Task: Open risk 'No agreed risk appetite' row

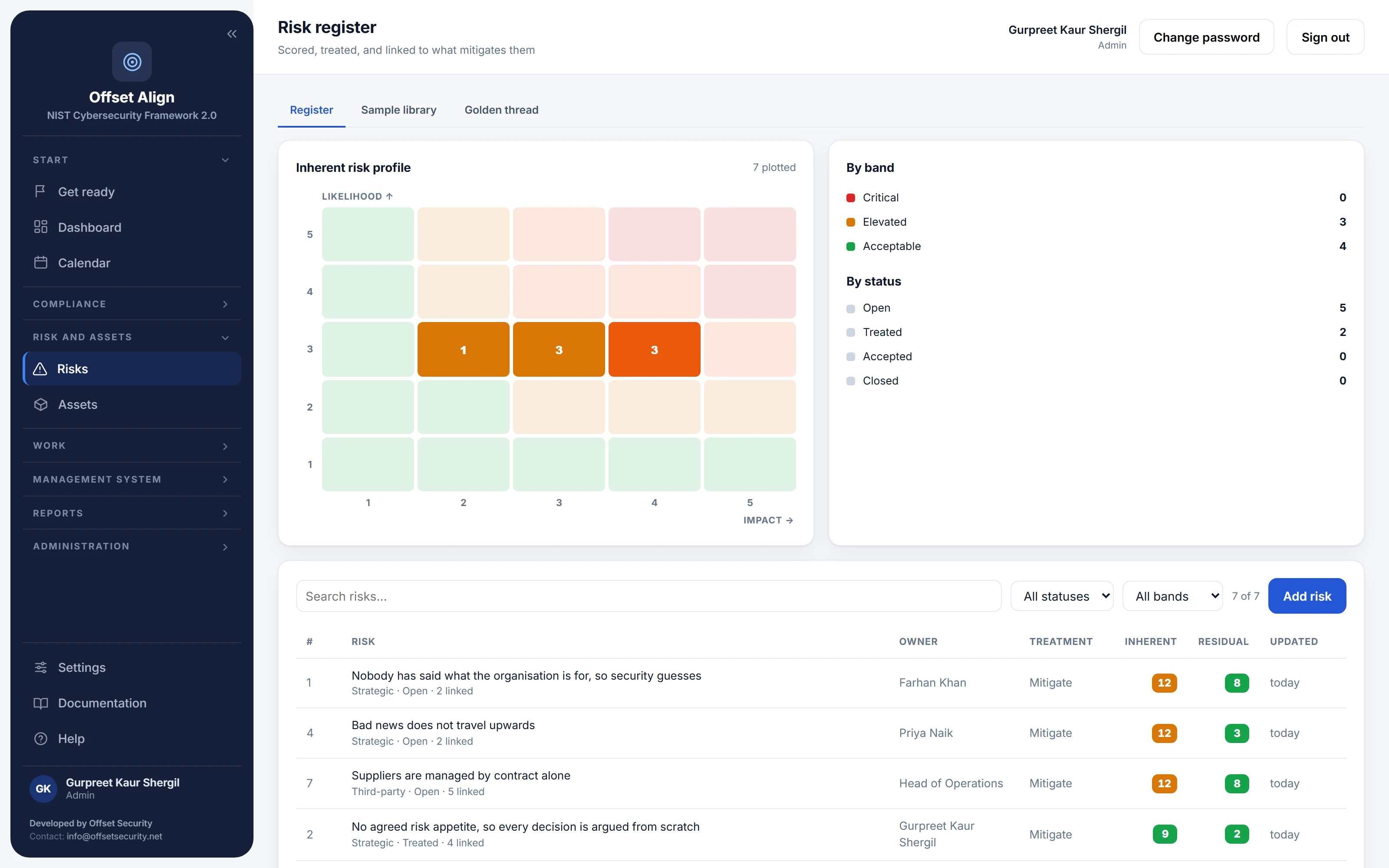Action: pyautogui.click(x=821, y=834)
